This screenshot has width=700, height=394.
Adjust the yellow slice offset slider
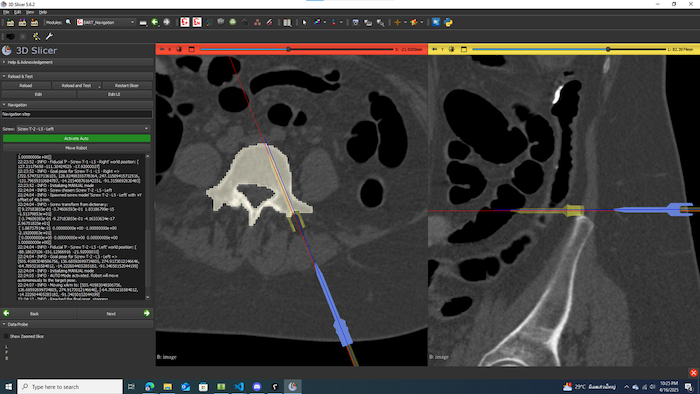(569, 50)
